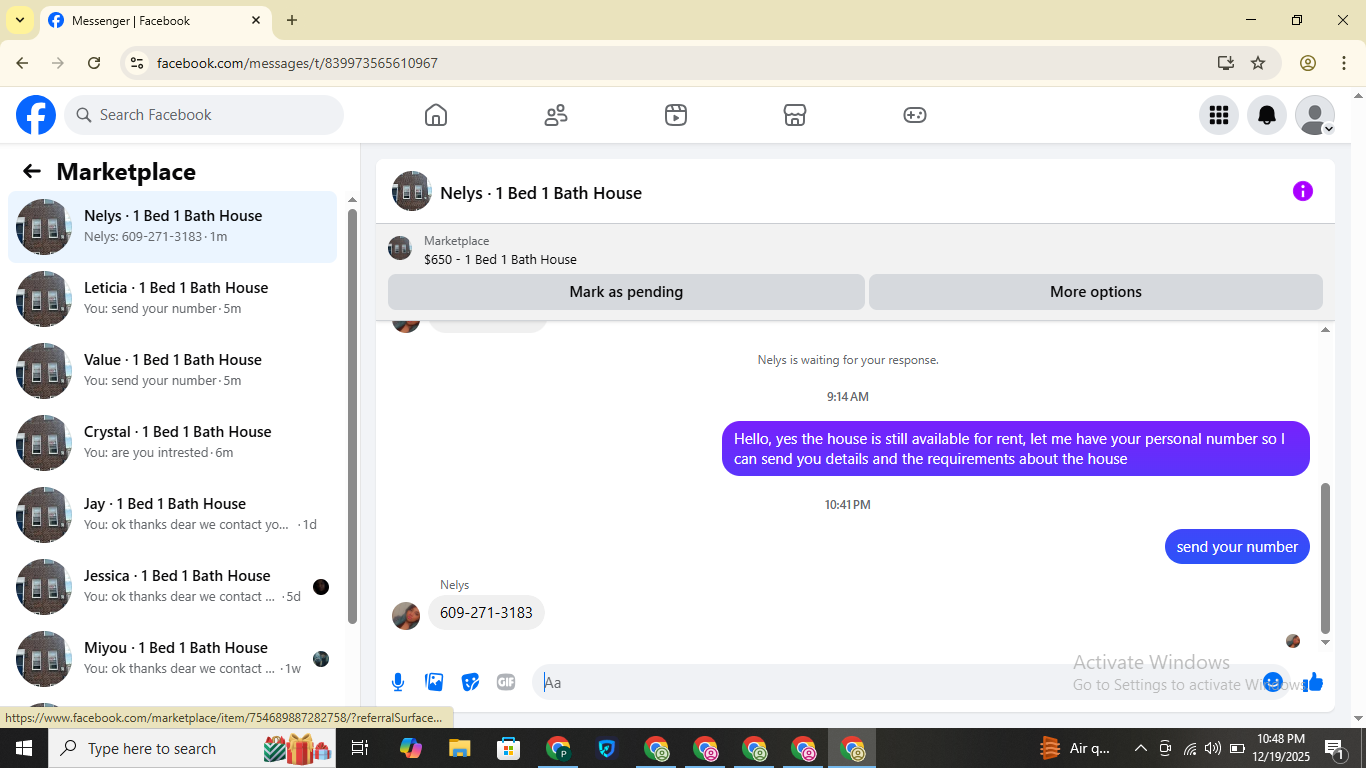
Task: Open the Crystal conversation
Action: [x=172, y=443]
